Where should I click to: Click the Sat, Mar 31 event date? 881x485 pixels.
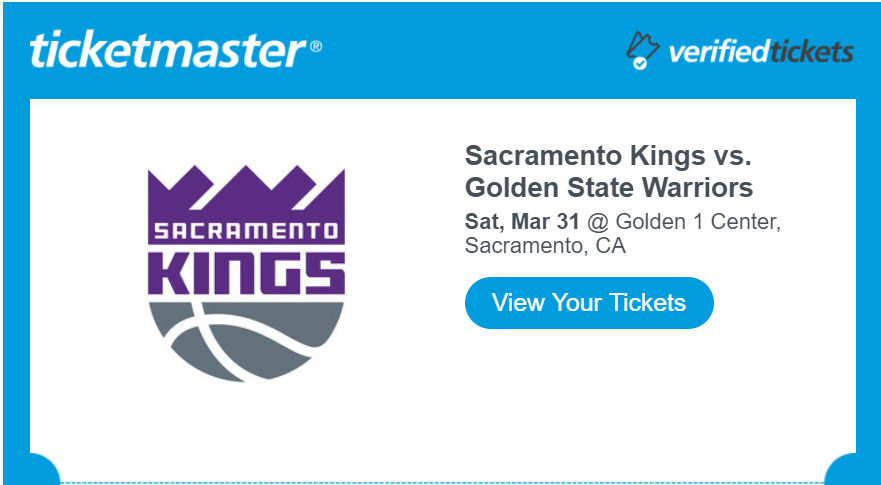(x=521, y=222)
